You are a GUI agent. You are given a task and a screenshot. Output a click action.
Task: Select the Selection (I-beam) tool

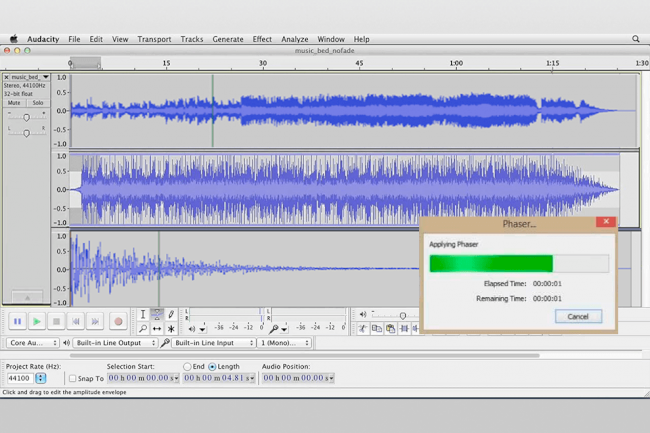[143, 314]
